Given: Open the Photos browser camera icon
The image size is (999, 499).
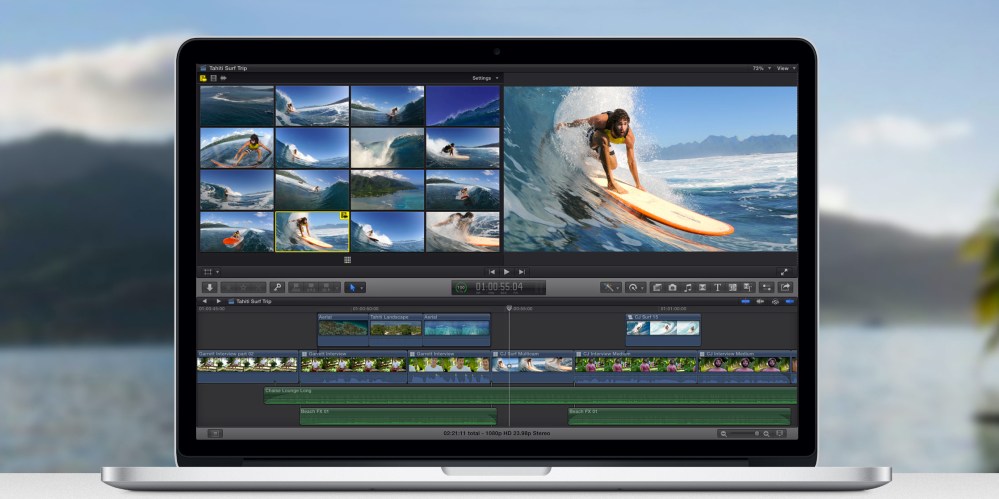Looking at the screenshot, I should (x=672, y=287).
